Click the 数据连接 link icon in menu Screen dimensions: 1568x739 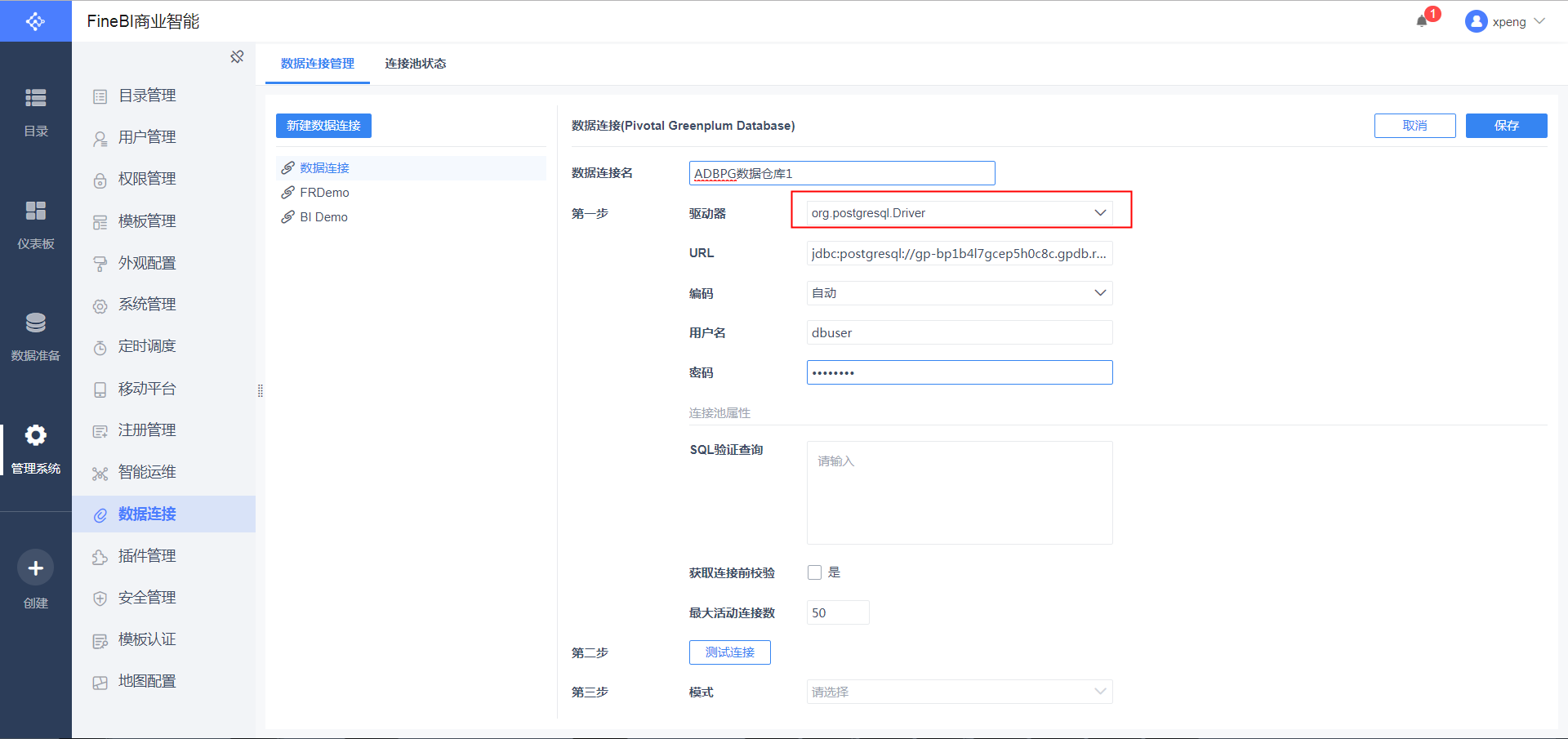100,515
